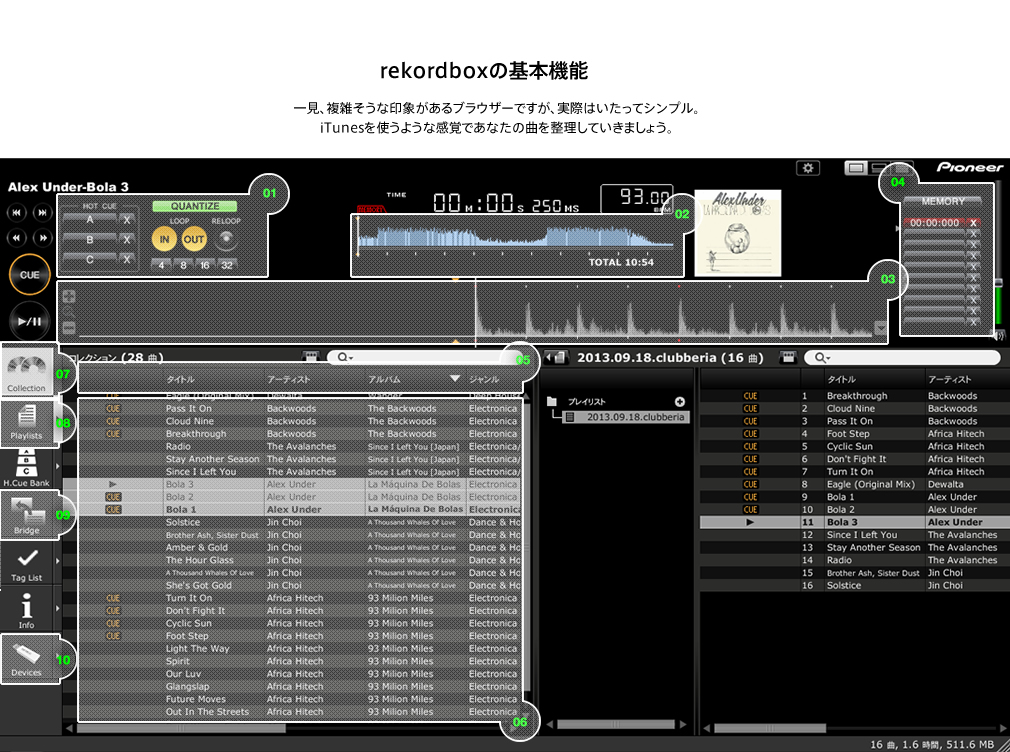1010x752 pixels.
Task: Toggle the Play/Pause button
Action: [30, 321]
